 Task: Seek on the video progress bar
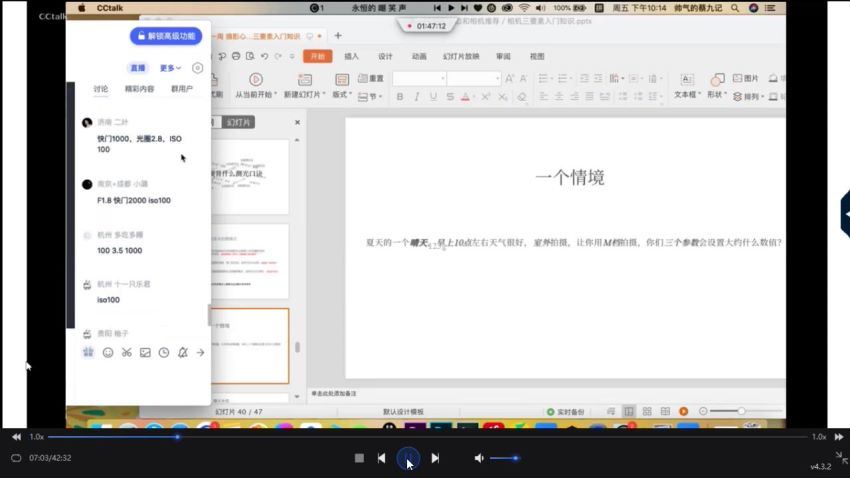pyautogui.click(x=427, y=437)
